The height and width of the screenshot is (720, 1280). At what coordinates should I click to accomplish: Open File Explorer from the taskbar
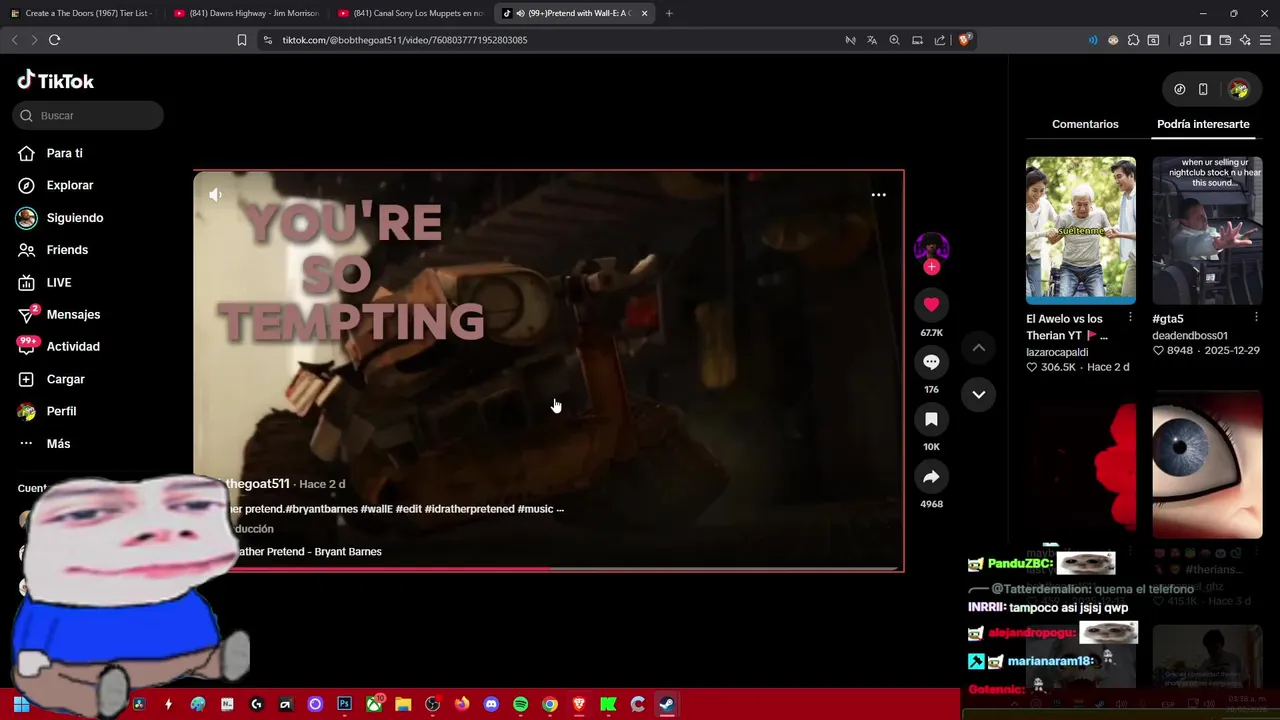click(x=403, y=704)
